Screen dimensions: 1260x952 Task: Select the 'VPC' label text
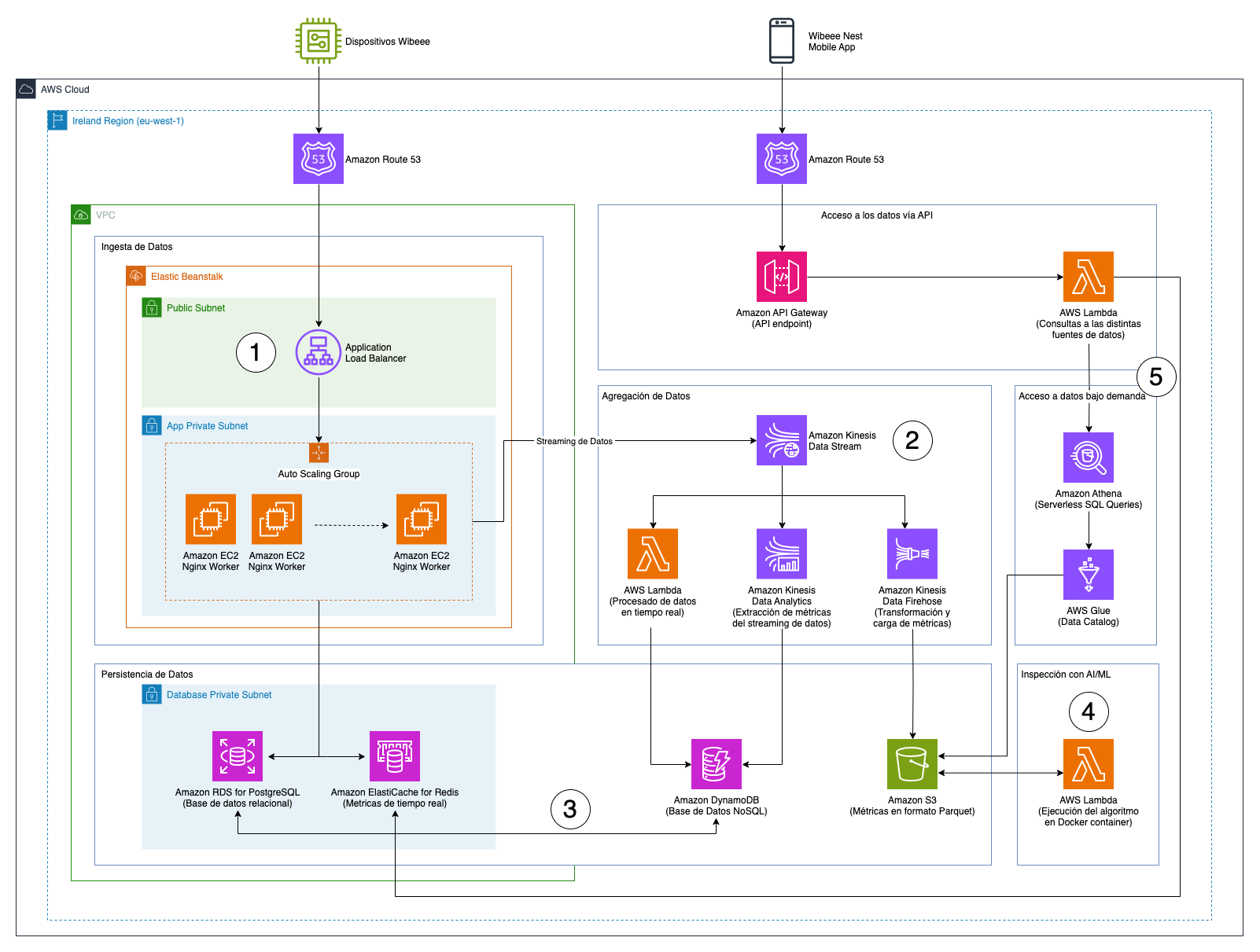tap(105, 215)
